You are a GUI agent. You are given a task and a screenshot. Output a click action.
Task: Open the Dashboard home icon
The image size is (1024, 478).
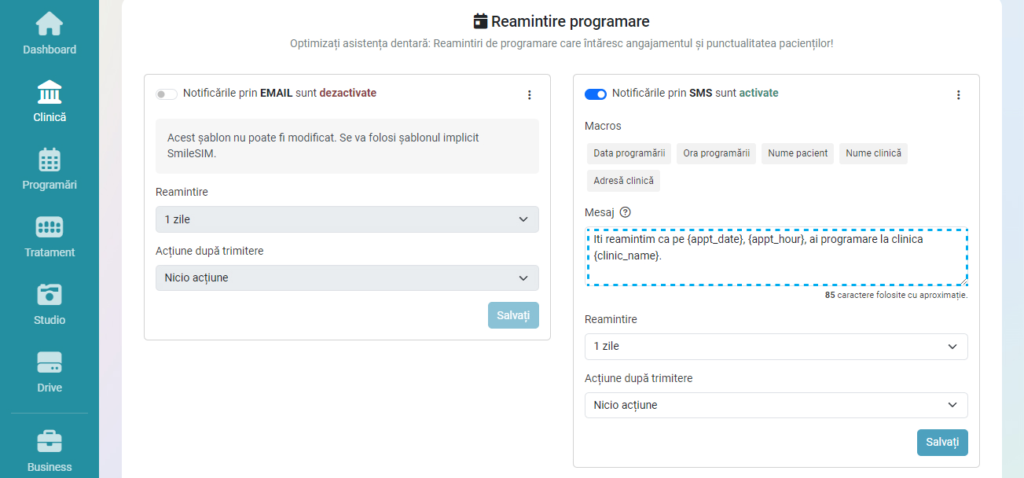[x=49, y=24]
